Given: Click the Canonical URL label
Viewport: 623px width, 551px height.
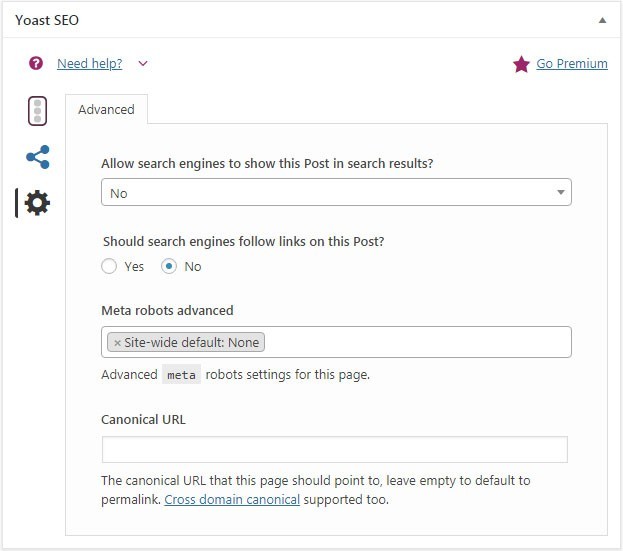Looking at the screenshot, I should (x=143, y=420).
